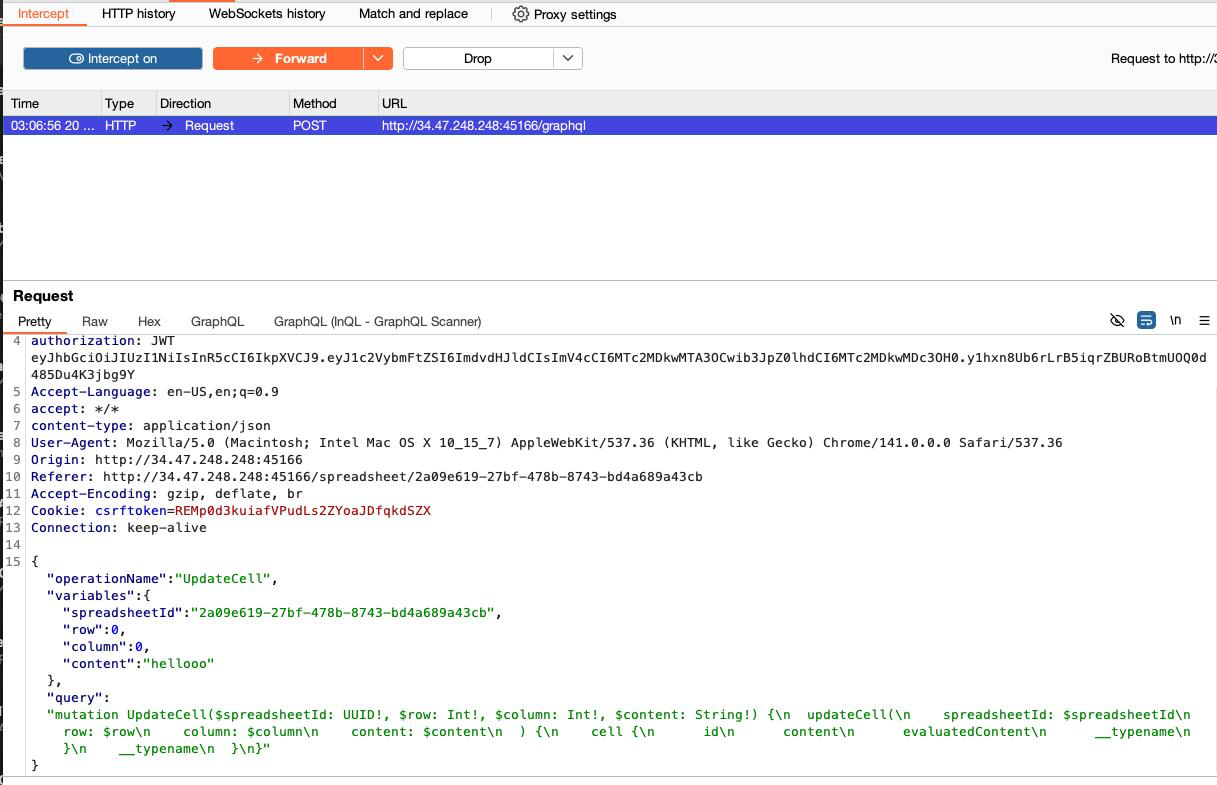Open the GraphQL request view tab
Image resolution: width=1217 pixels, height=785 pixels.
click(x=217, y=321)
